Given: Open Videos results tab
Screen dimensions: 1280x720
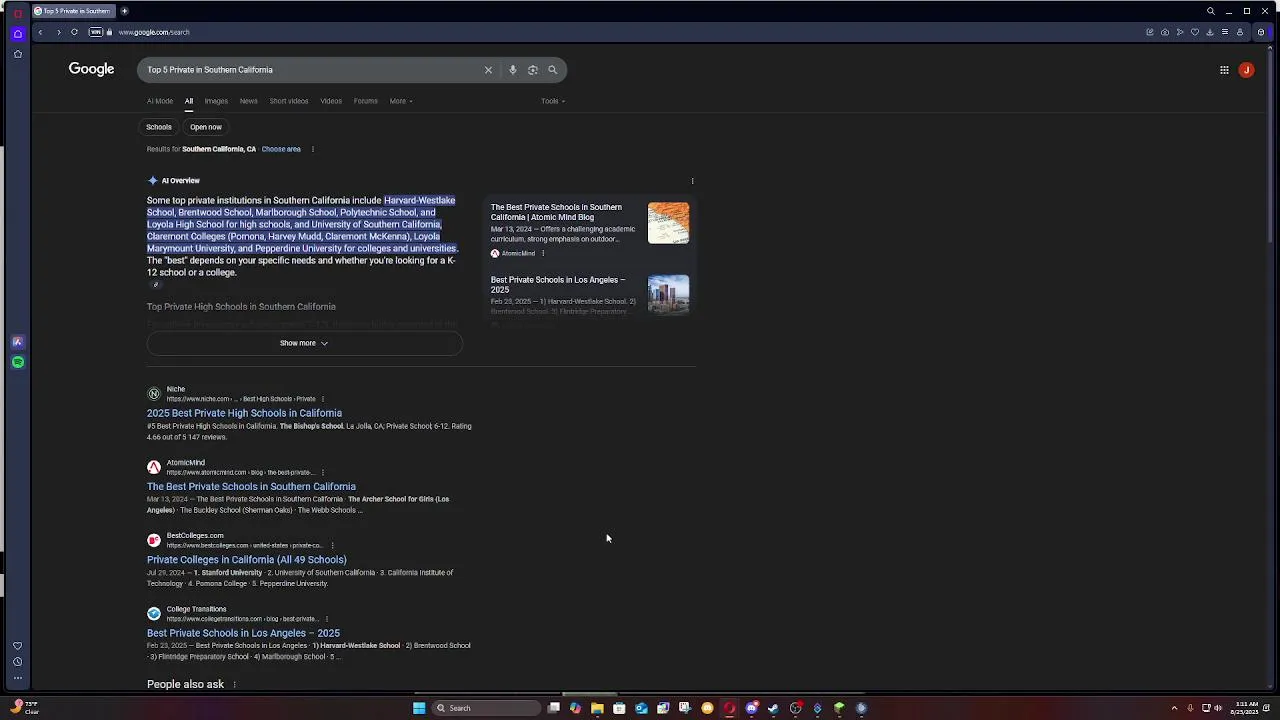Looking at the screenshot, I should [331, 101].
